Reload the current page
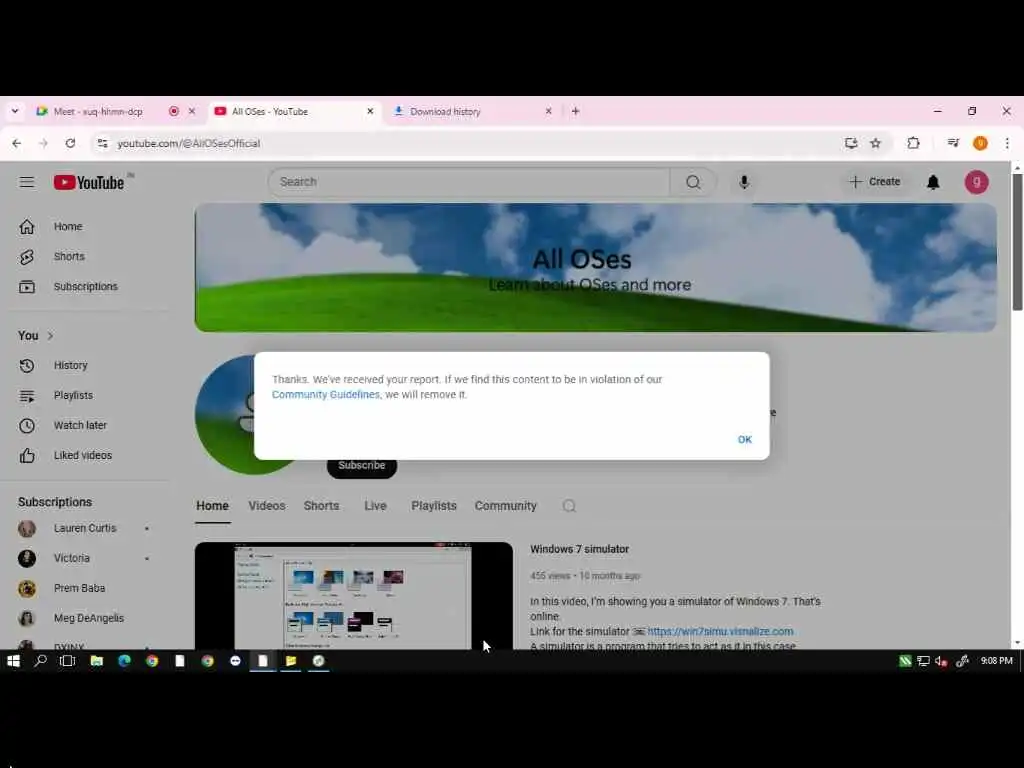This screenshot has width=1024, height=768. (71, 143)
